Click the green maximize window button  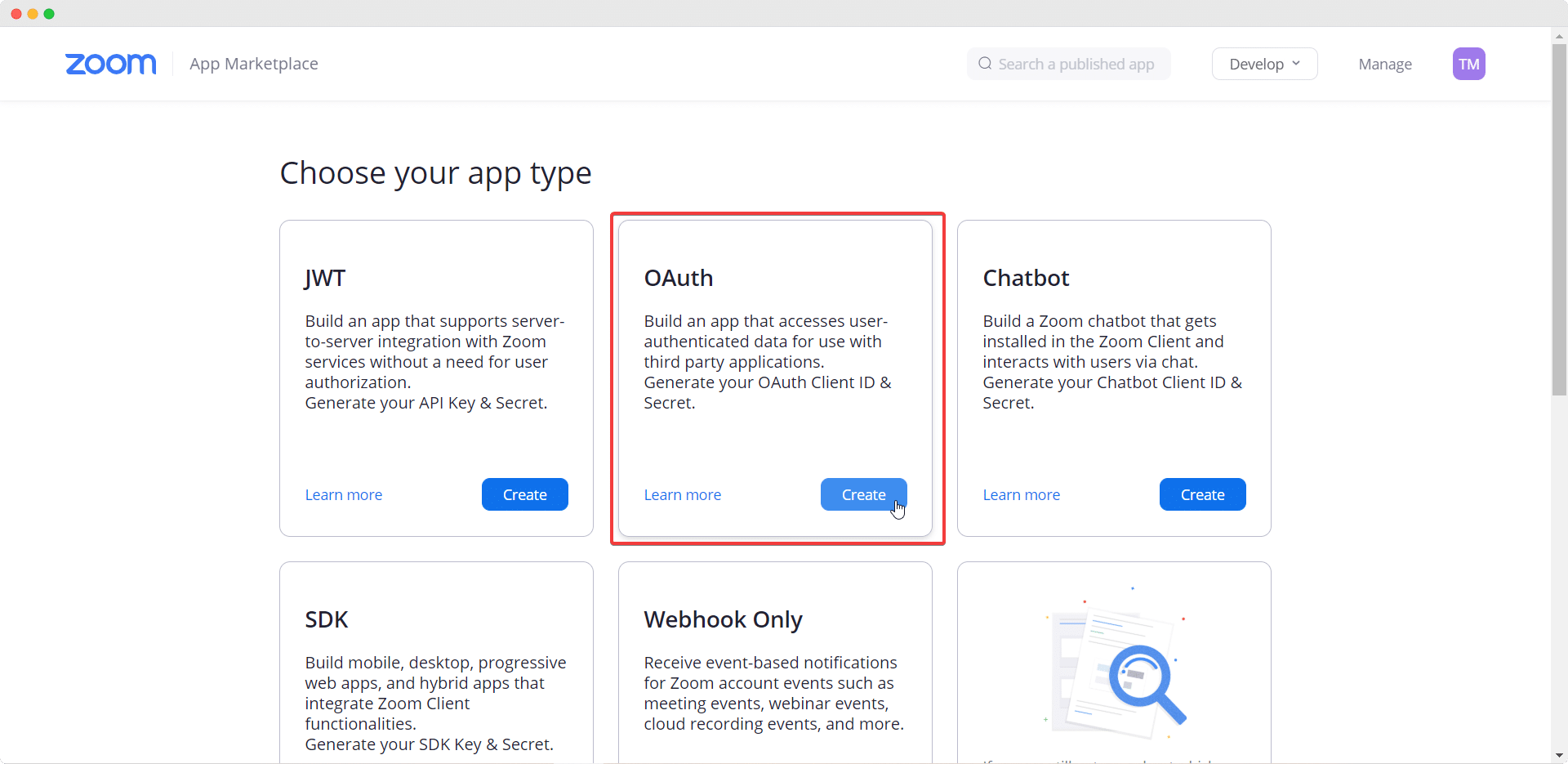point(49,14)
